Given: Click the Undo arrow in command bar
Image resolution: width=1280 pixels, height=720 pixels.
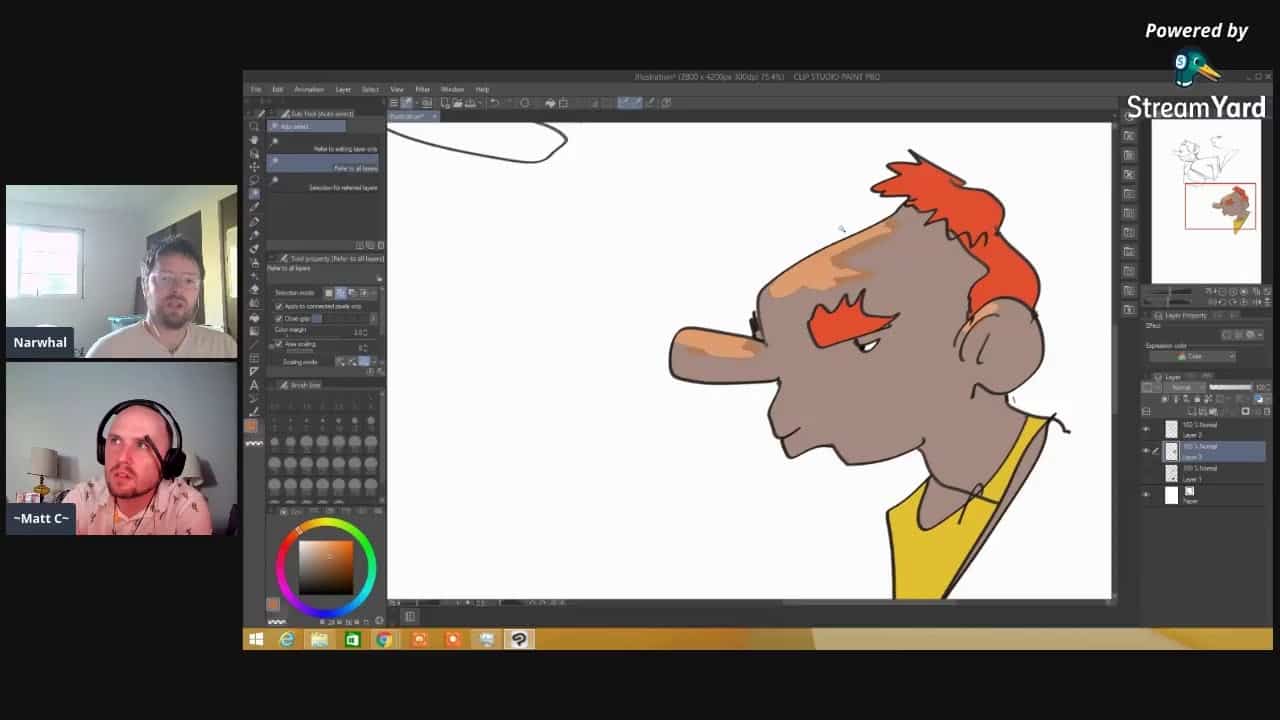Looking at the screenshot, I should [494, 102].
